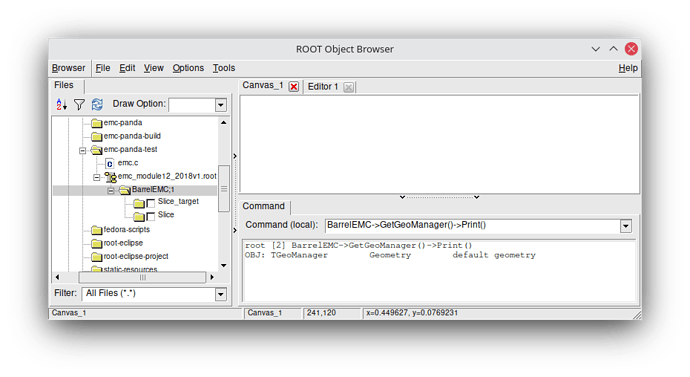This screenshot has height=377, width=690.
Task: Click left splitter arrow below canvas
Action: click(x=402, y=197)
